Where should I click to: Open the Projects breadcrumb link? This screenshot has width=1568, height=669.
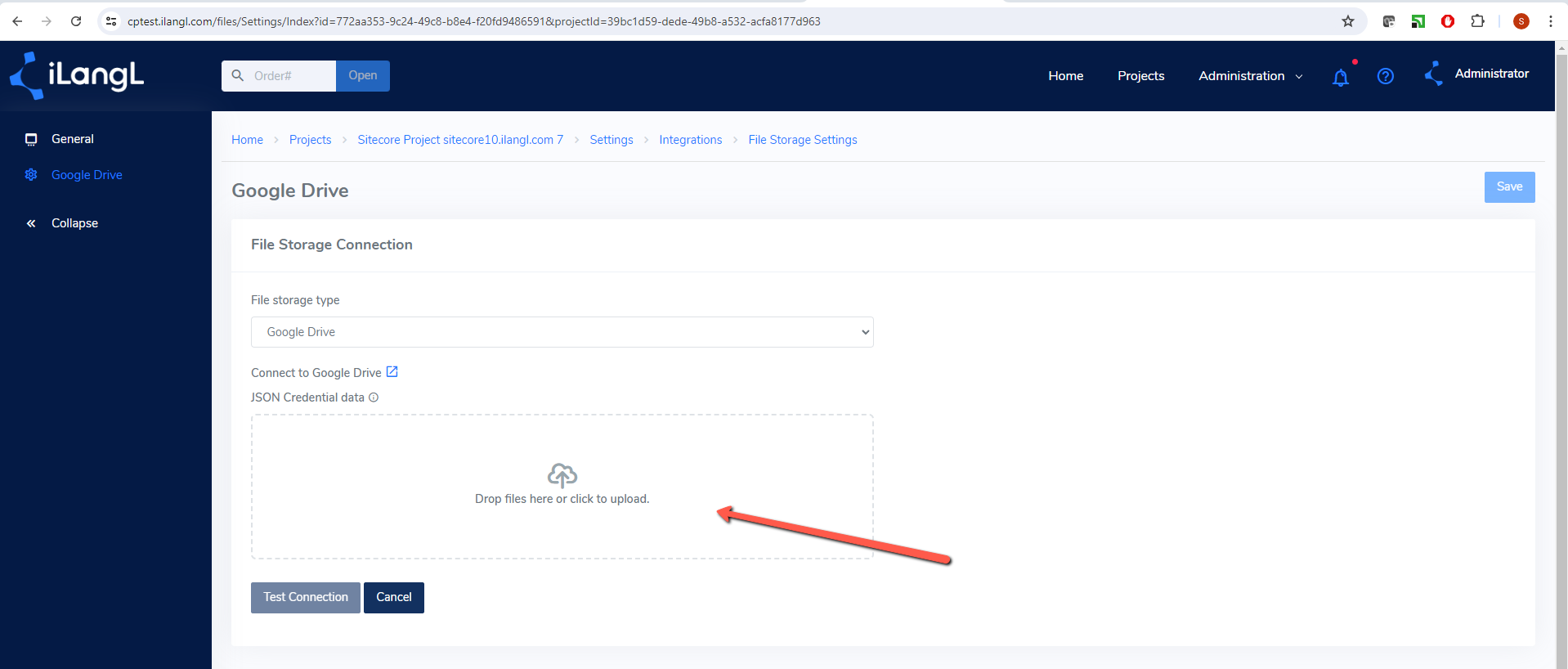311,140
